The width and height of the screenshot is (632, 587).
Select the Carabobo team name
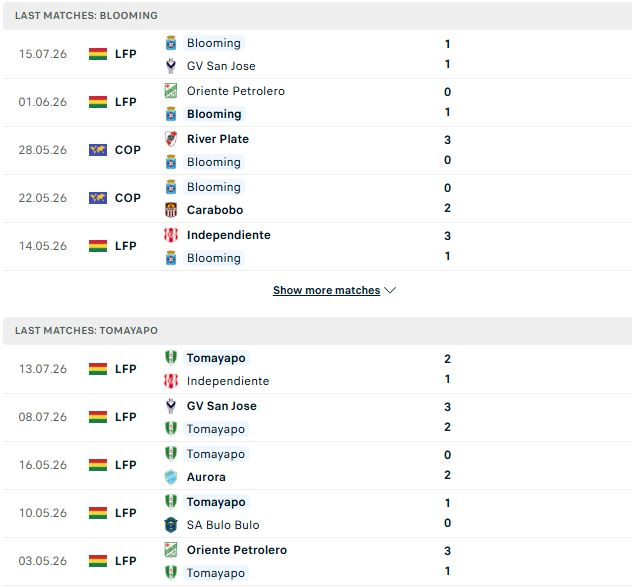(215, 210)
